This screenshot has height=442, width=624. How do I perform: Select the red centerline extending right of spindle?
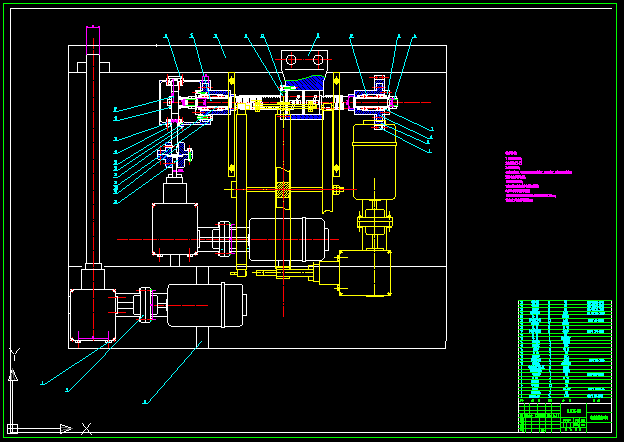(x=415, y=102)
